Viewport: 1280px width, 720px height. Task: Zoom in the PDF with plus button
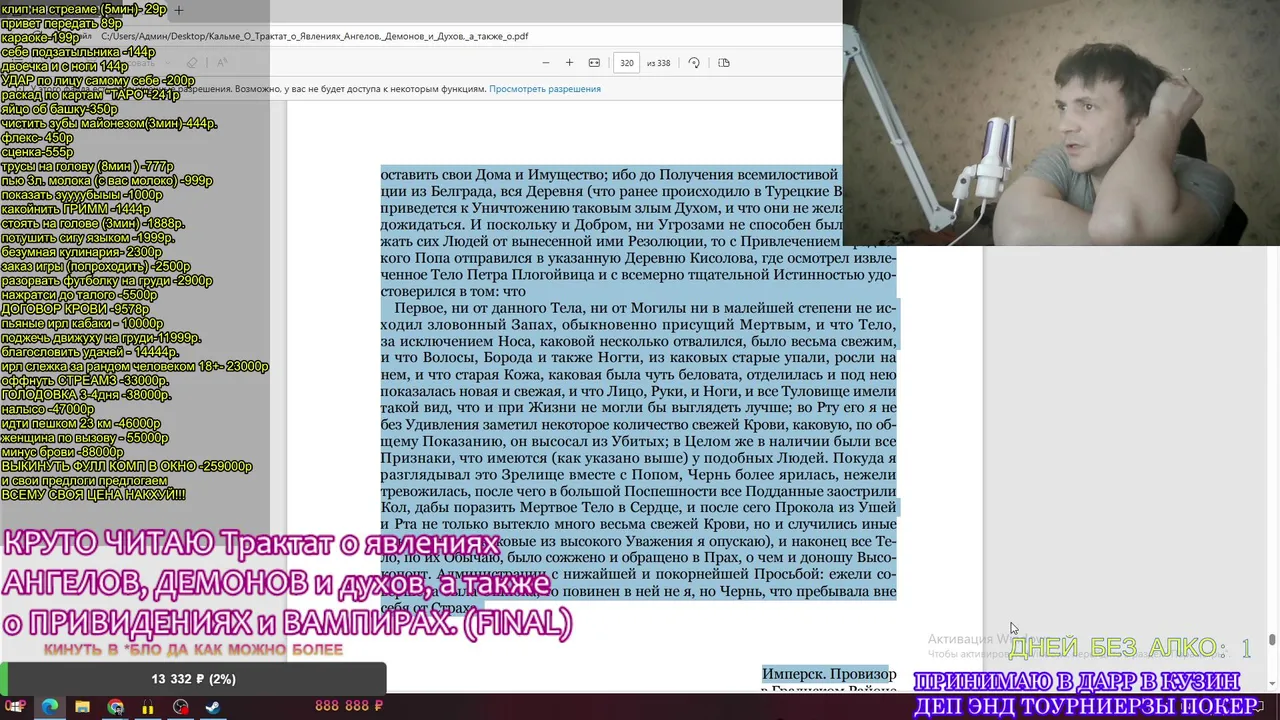pyautogui.click(x=569, y=63)
